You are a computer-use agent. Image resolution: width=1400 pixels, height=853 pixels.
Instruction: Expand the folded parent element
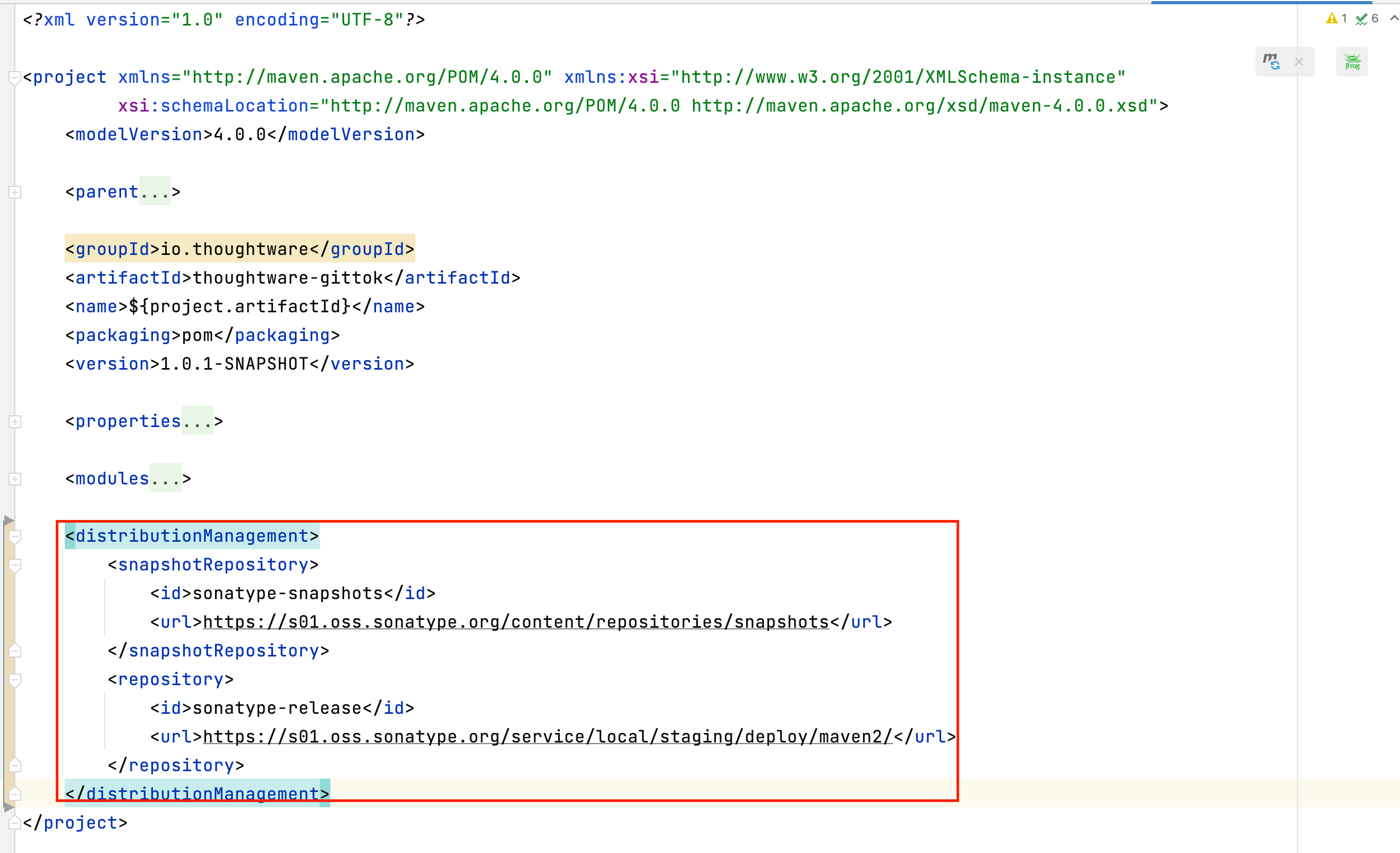tap(15, 192)
